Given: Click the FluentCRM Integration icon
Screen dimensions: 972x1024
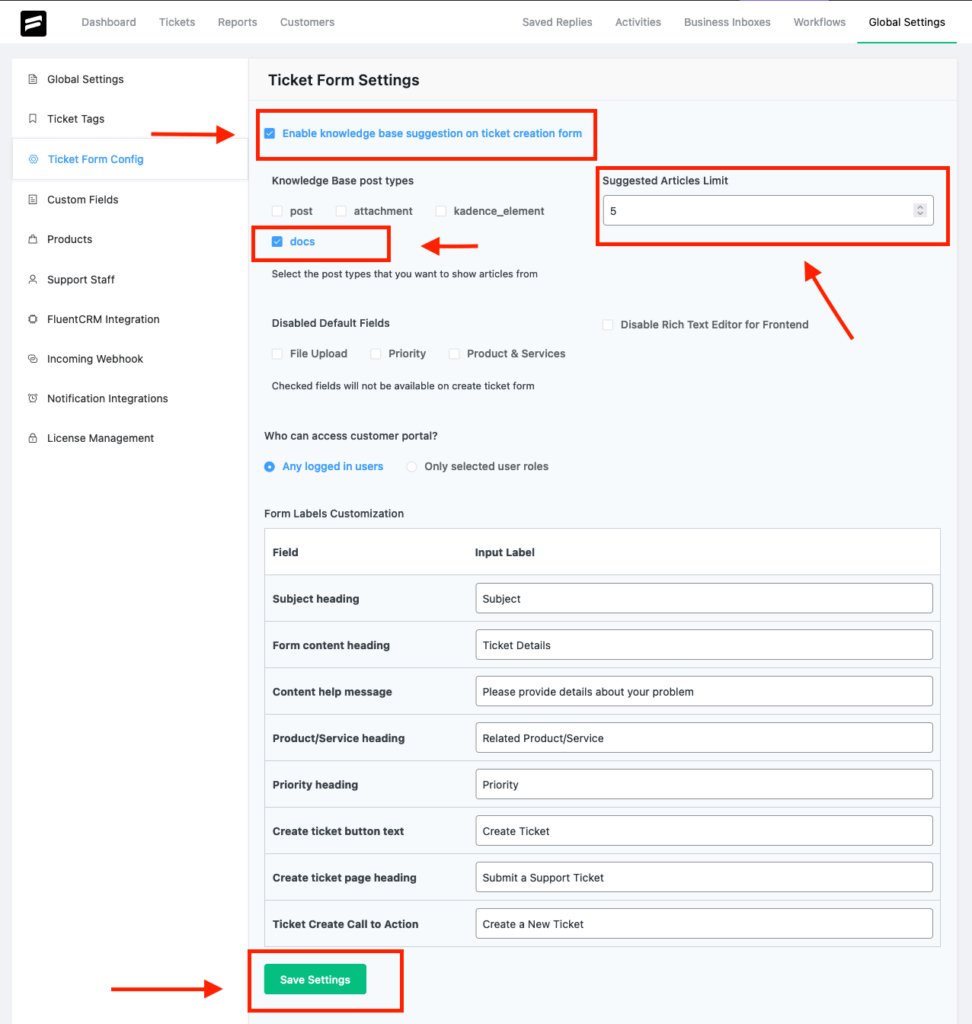Looking at the screenshot, I should click(x=33, y=319).
